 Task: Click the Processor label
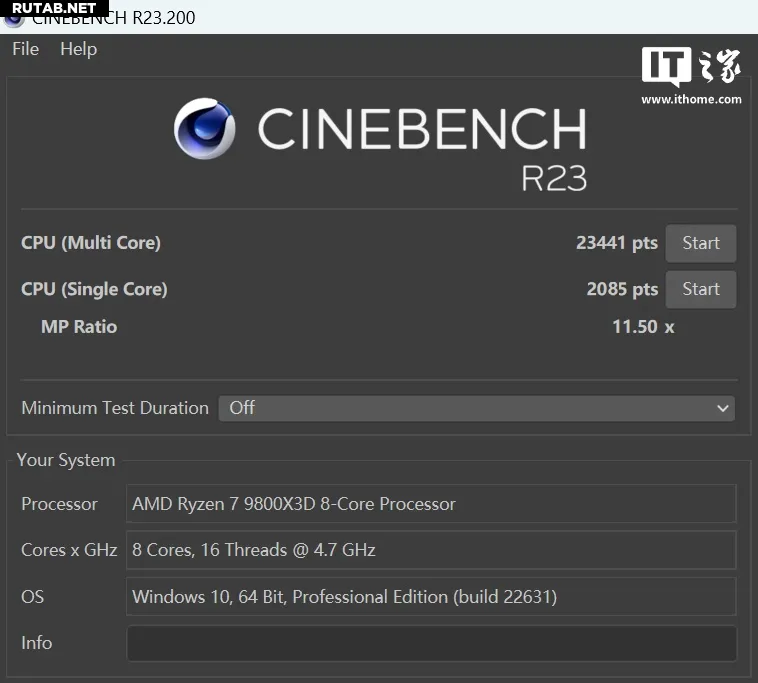59,504
